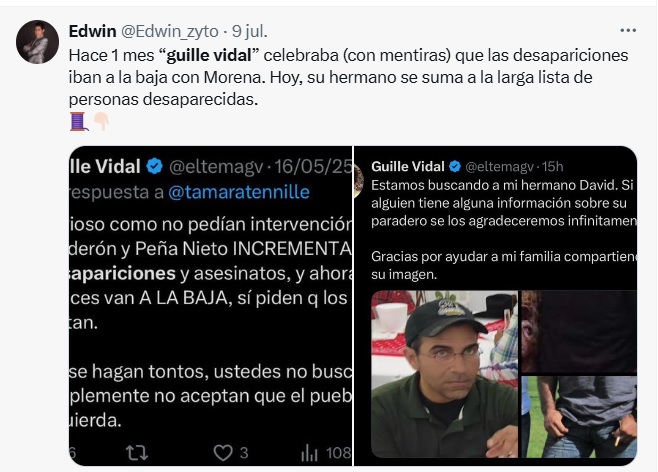Click the purple thread spool emoji
Image resolution: width=658 pixels, height=472 pixels.
(78, 122)
